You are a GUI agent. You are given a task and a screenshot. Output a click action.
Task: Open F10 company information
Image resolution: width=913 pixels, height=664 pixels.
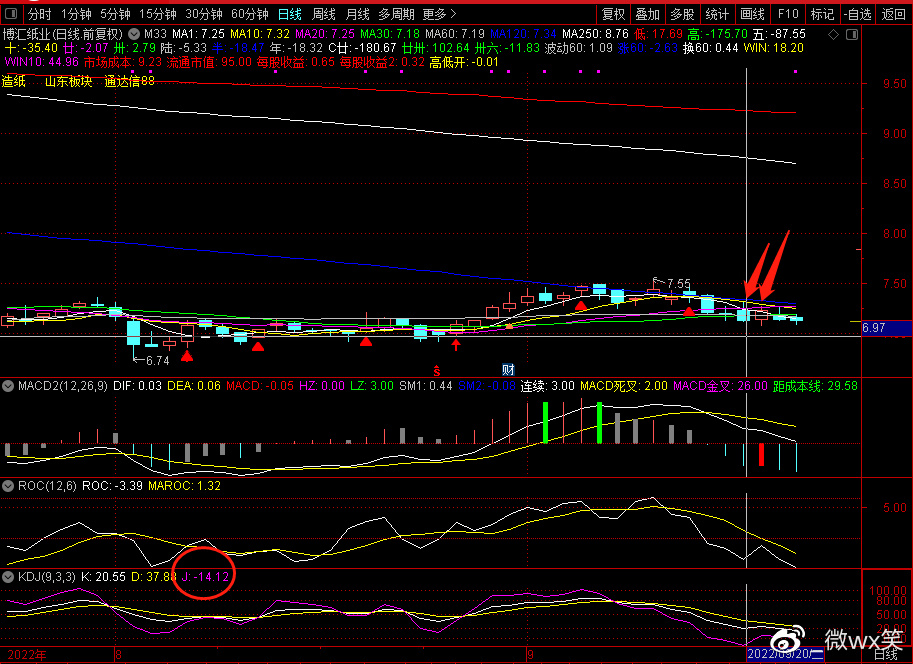(788, 14)
